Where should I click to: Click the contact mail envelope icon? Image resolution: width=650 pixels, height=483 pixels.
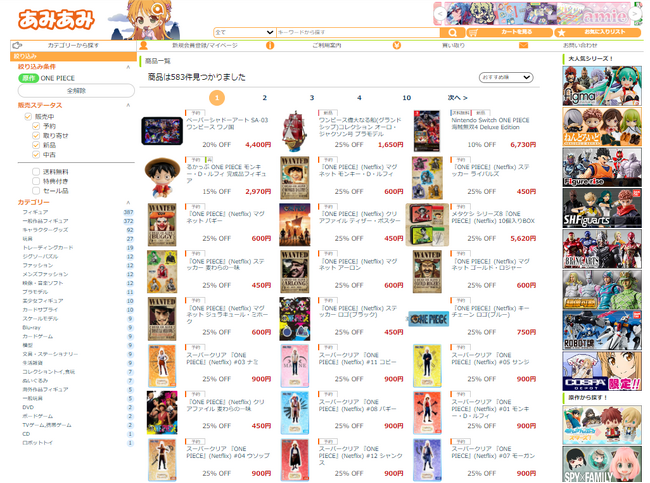[523, 45]
